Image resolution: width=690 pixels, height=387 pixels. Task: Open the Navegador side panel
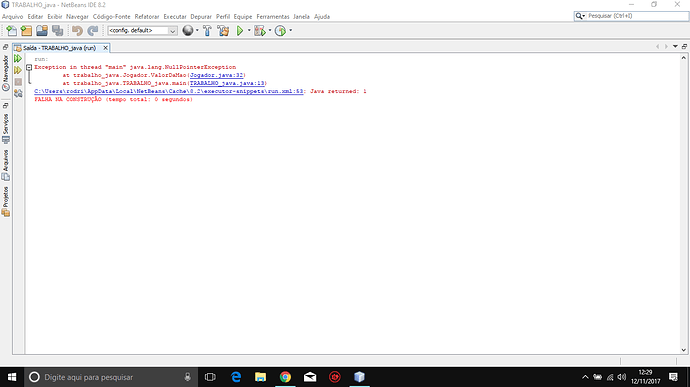coord(6,73)
